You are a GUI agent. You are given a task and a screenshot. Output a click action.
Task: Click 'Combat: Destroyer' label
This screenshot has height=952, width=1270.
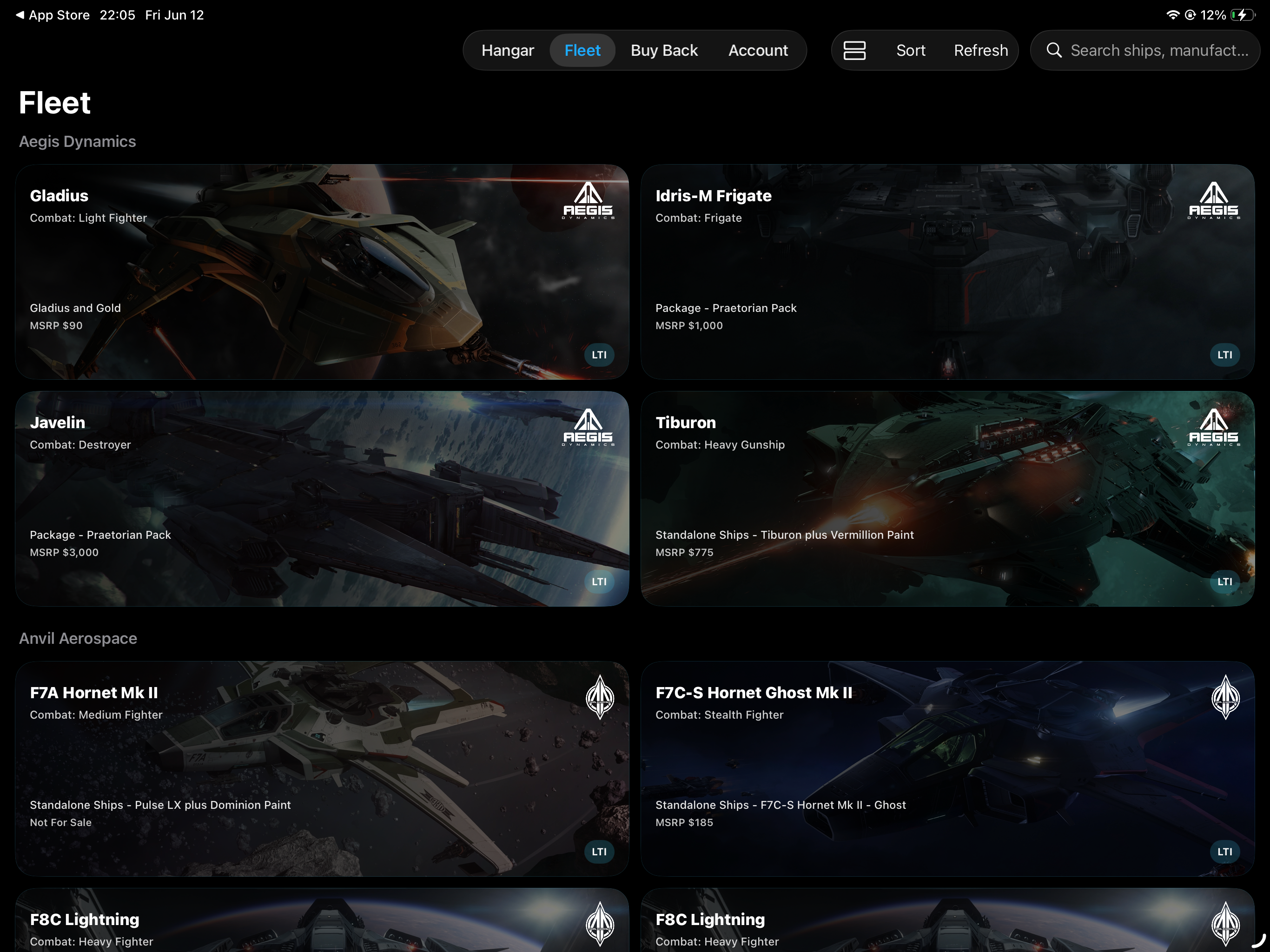coord(80,444)
